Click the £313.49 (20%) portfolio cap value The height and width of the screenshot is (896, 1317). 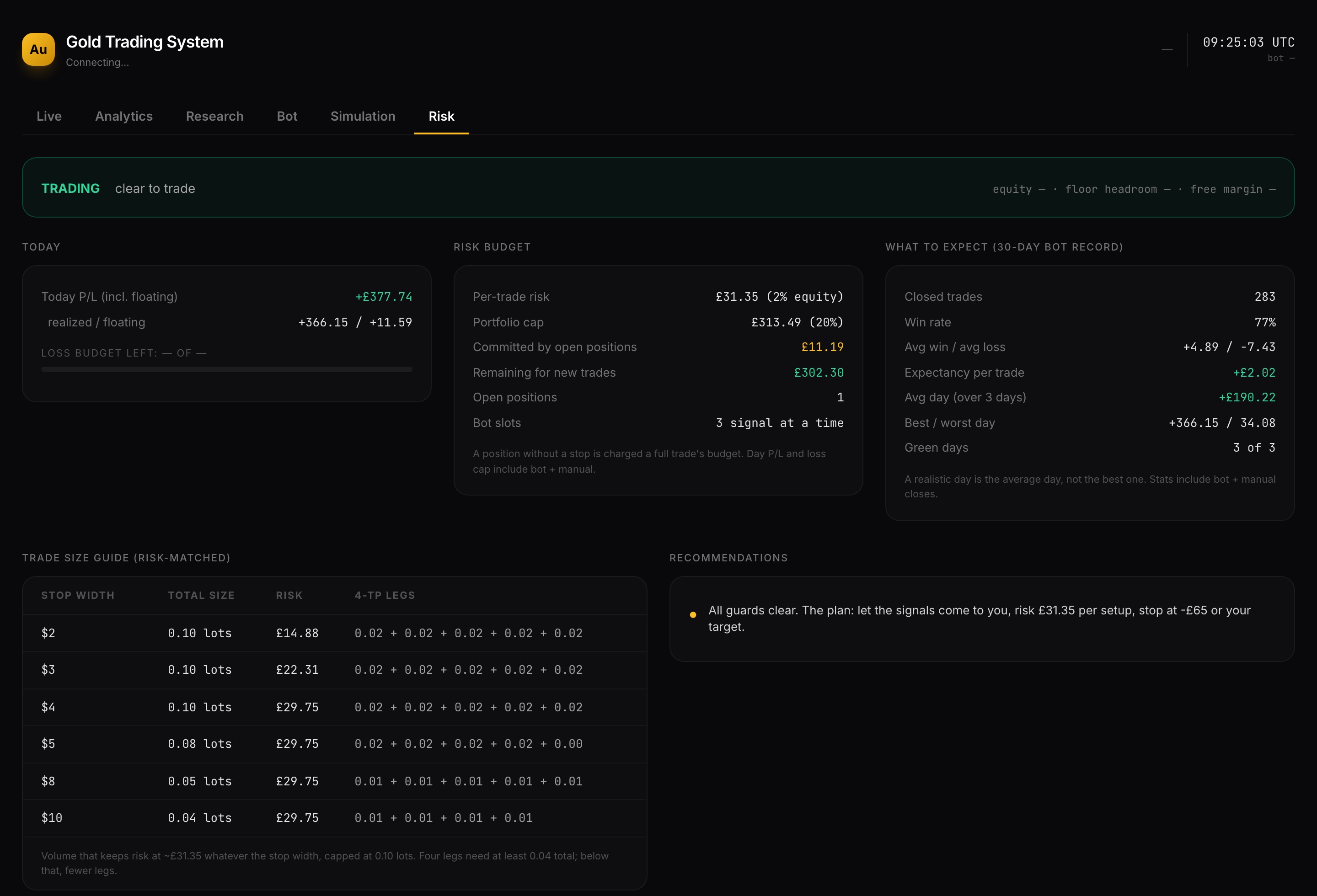[798, 322]
